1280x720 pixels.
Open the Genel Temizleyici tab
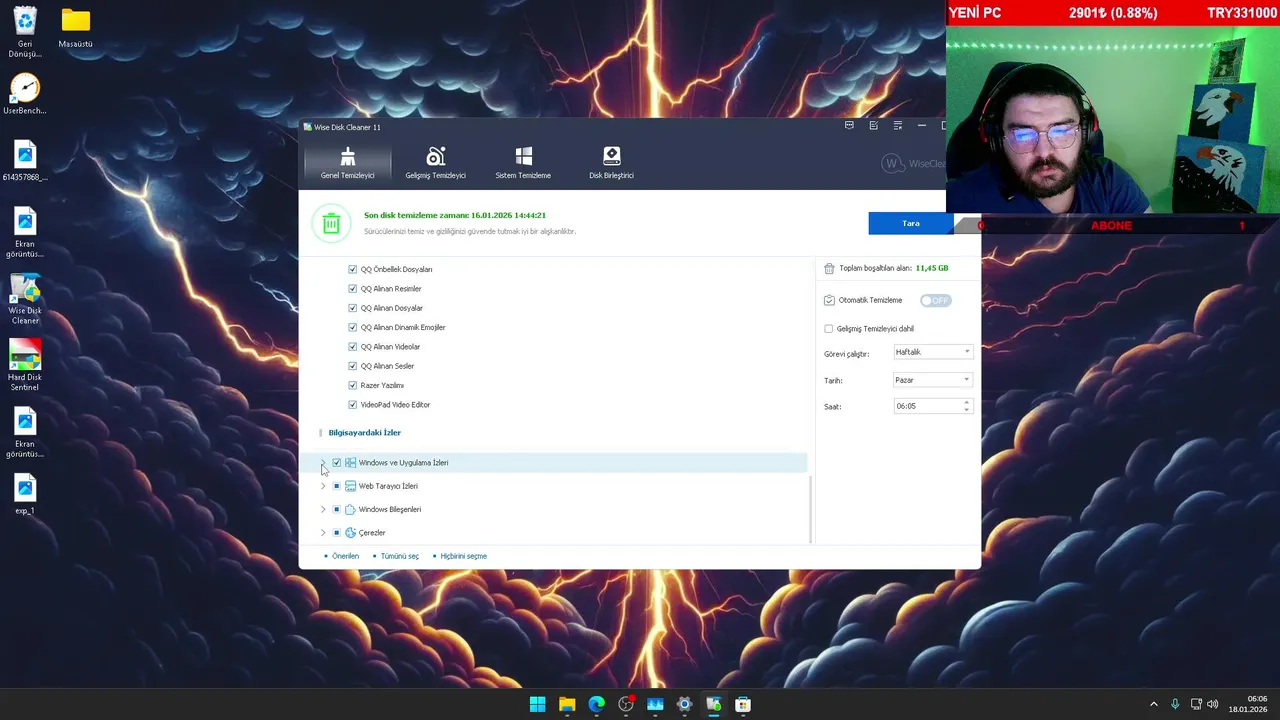click(347, 162)
